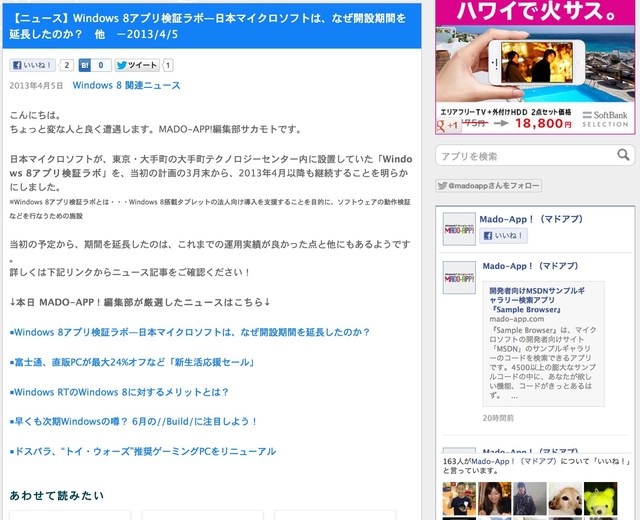Viewport: 640px width, 520px height.
Task: Follow @madoapp via the Twitter button
Action: 481,186
